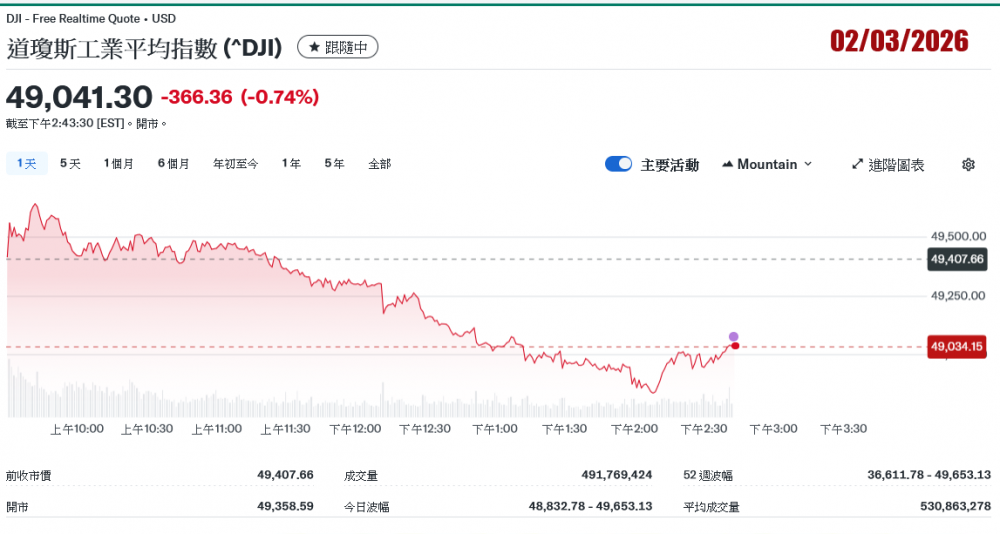Click the star icon in the follow button
Screen dimensions: 1000x534
[x=314, y=47]
